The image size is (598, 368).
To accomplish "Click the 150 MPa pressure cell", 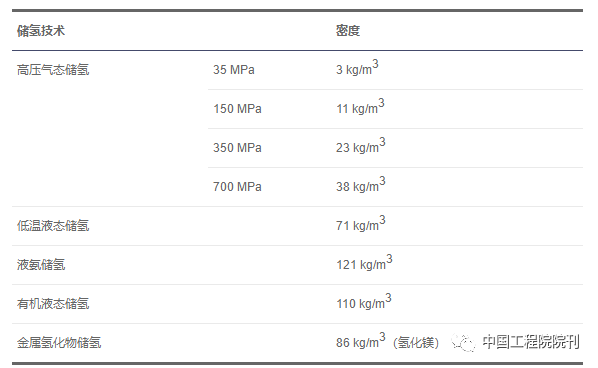I will tap(237, 109).
